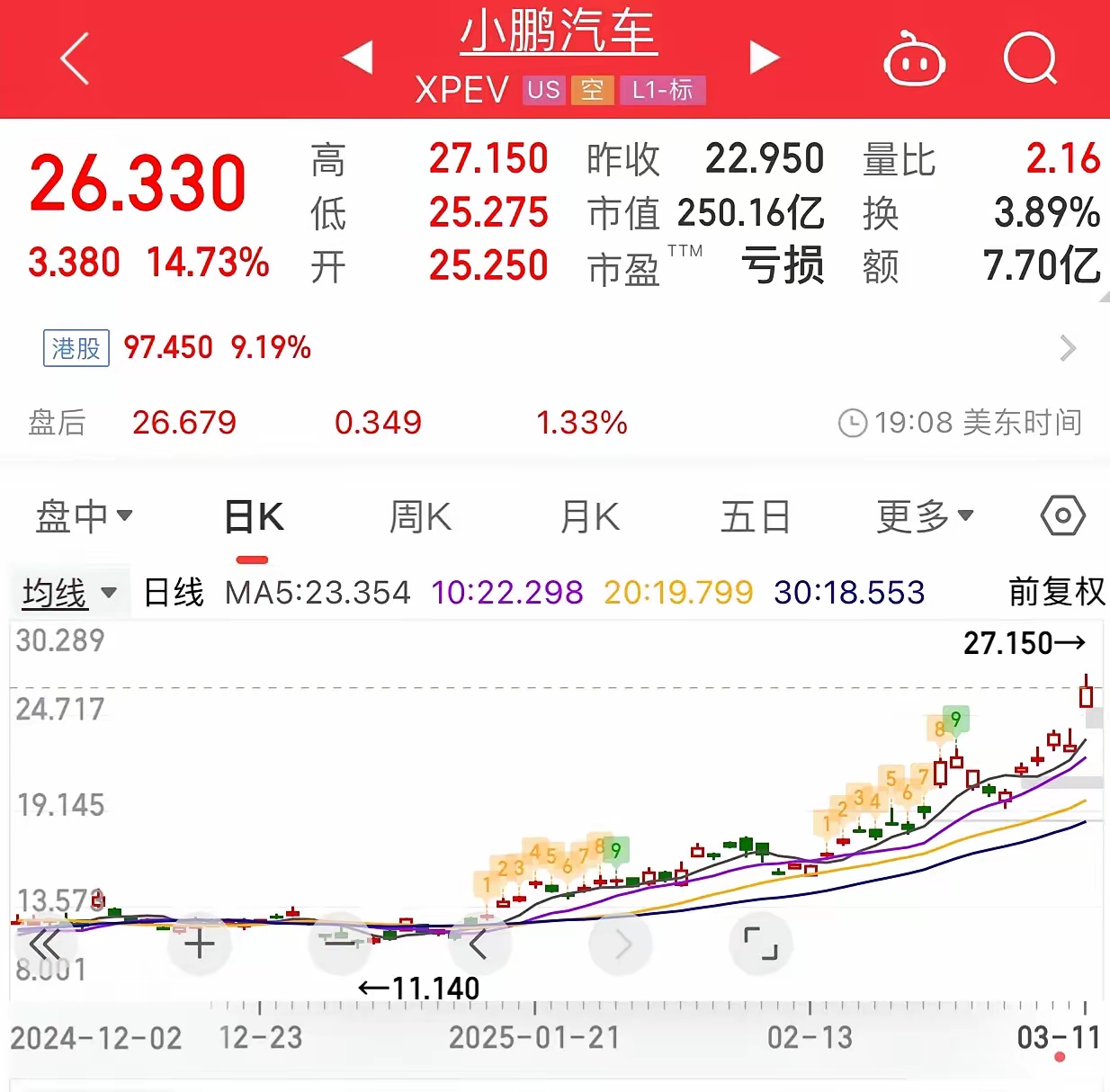Image resolution: width=1110 pixels, height=1092 pixels.
Task: Pan the chart right using the chevron
Action: pos(620,944)
